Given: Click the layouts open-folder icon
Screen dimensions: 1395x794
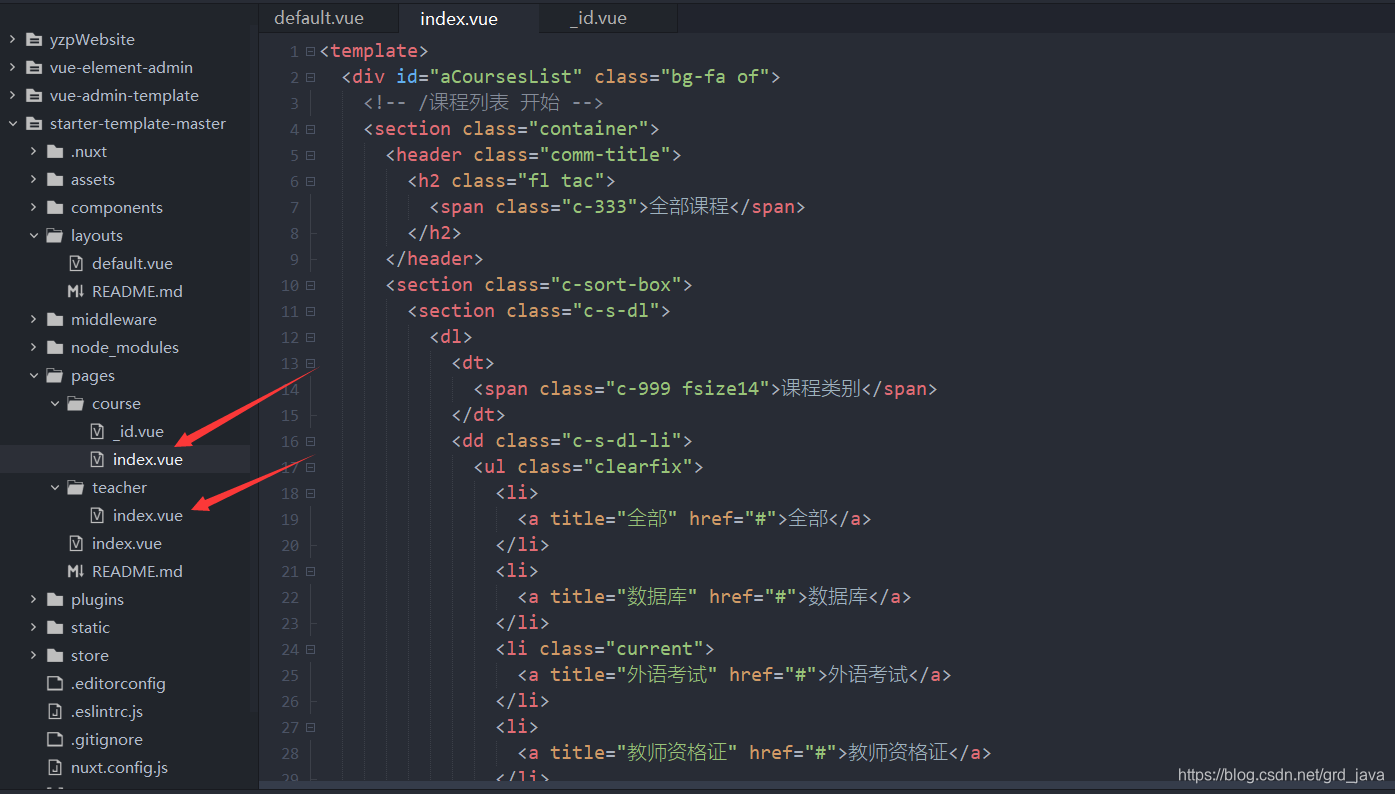Looking at the screenshot, I should click(x=55, y=236).
